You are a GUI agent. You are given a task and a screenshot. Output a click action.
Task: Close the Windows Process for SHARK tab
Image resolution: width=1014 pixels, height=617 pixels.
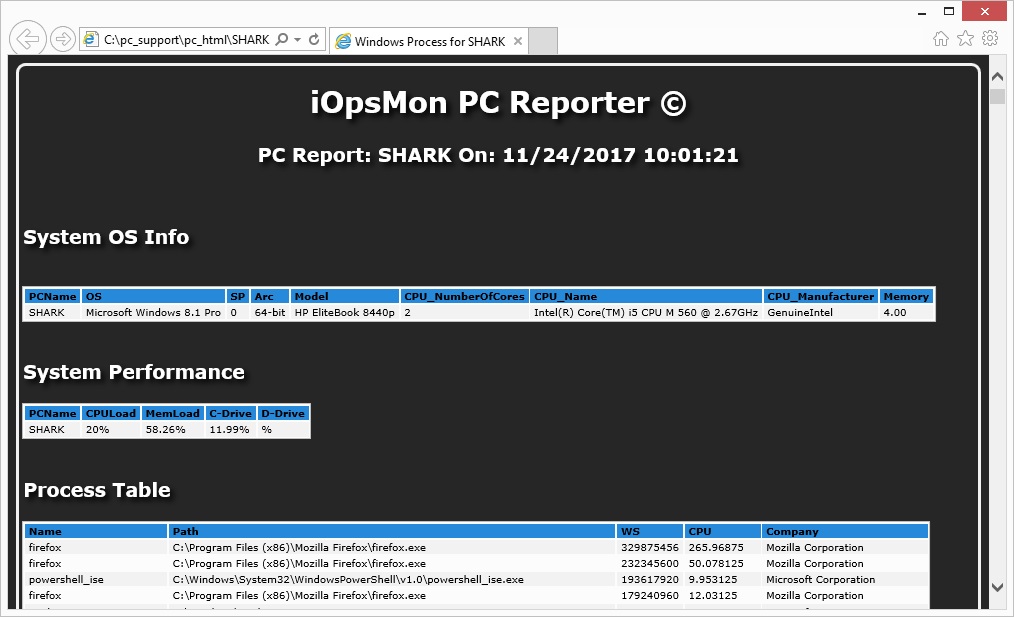coord(516,43)
